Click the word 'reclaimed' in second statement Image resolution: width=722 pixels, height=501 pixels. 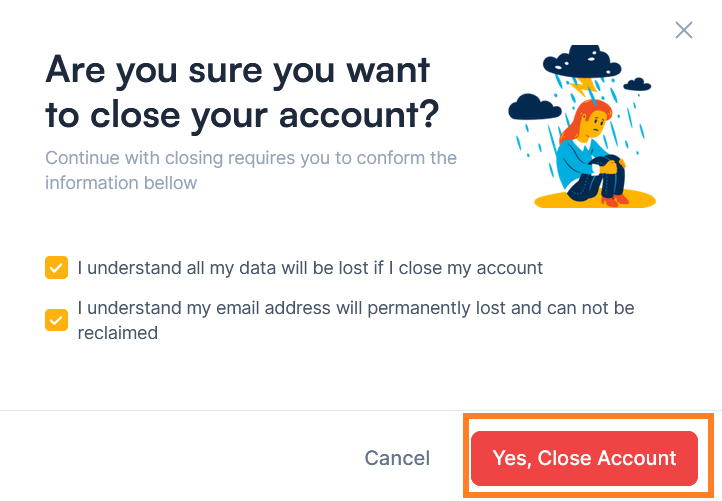[117, 333]
